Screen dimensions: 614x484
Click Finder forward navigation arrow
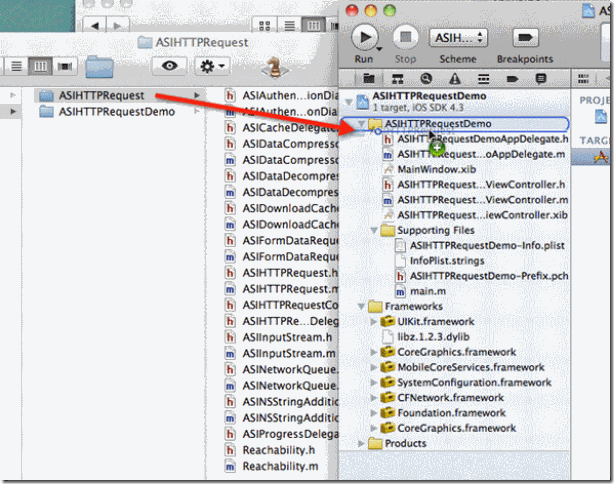pyautogui.click(x=117, y=26)
